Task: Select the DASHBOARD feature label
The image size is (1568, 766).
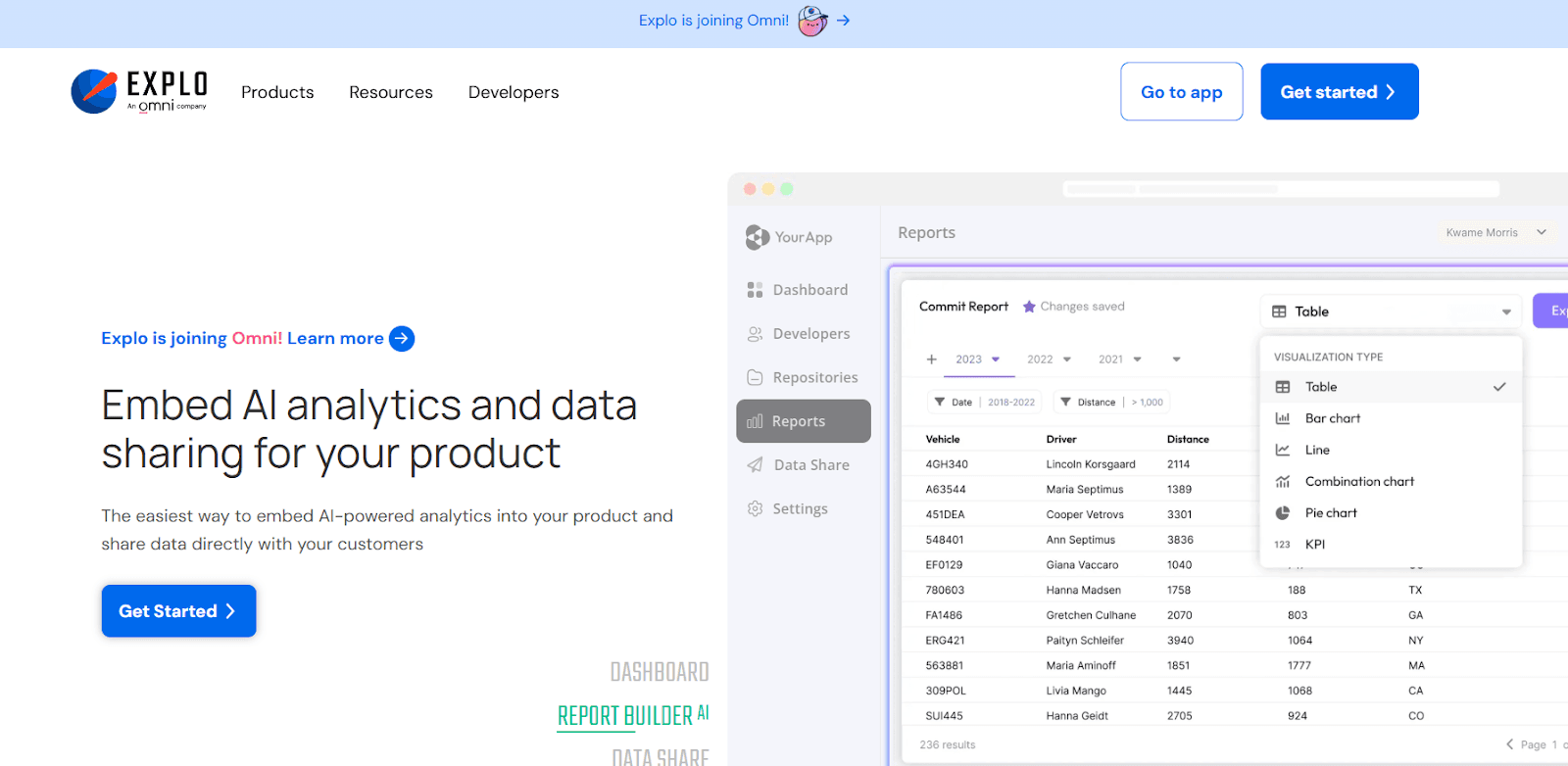Action: [x=660, y=672]
